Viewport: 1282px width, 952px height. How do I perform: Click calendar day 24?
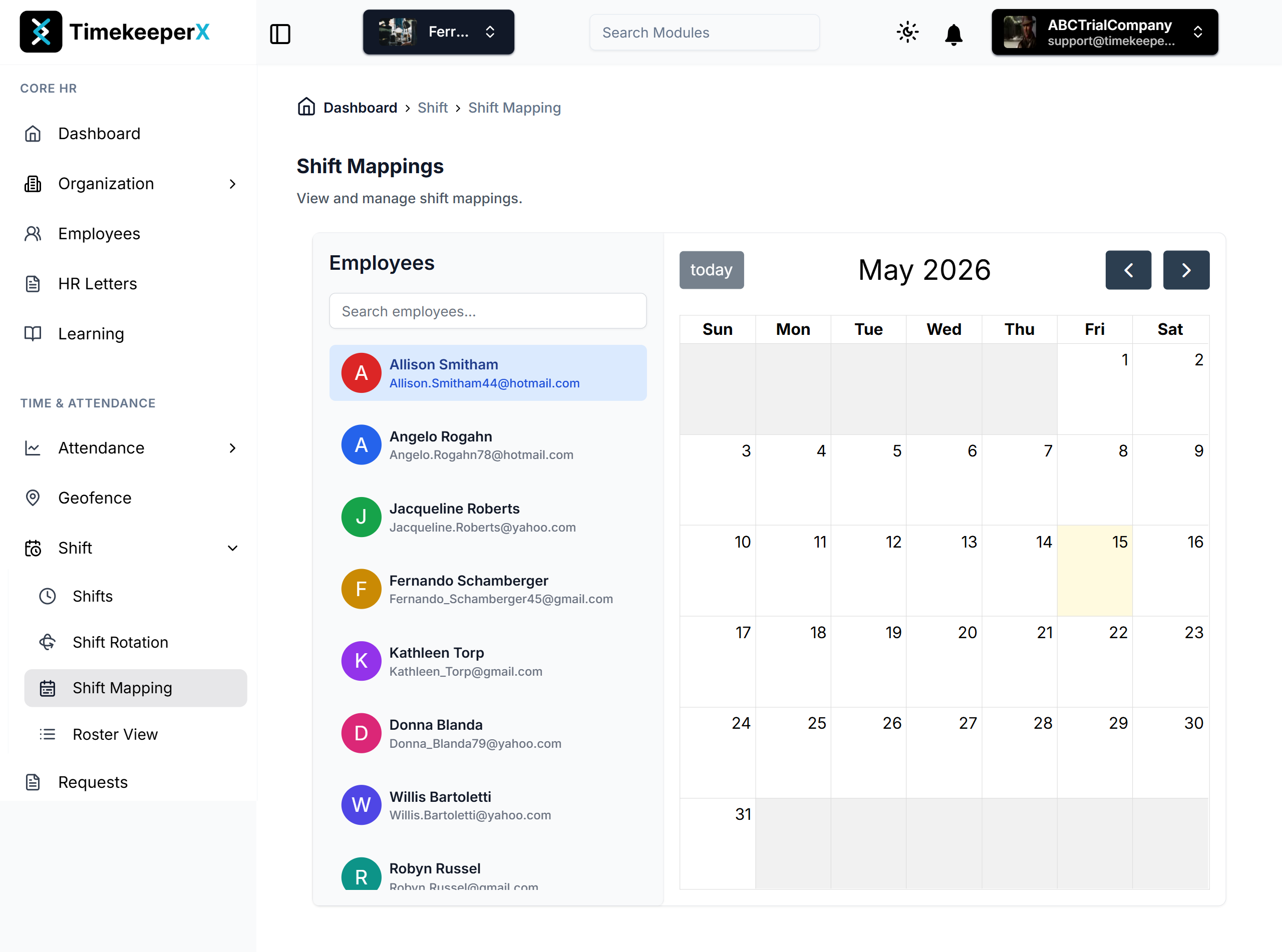tap(718, 753)
